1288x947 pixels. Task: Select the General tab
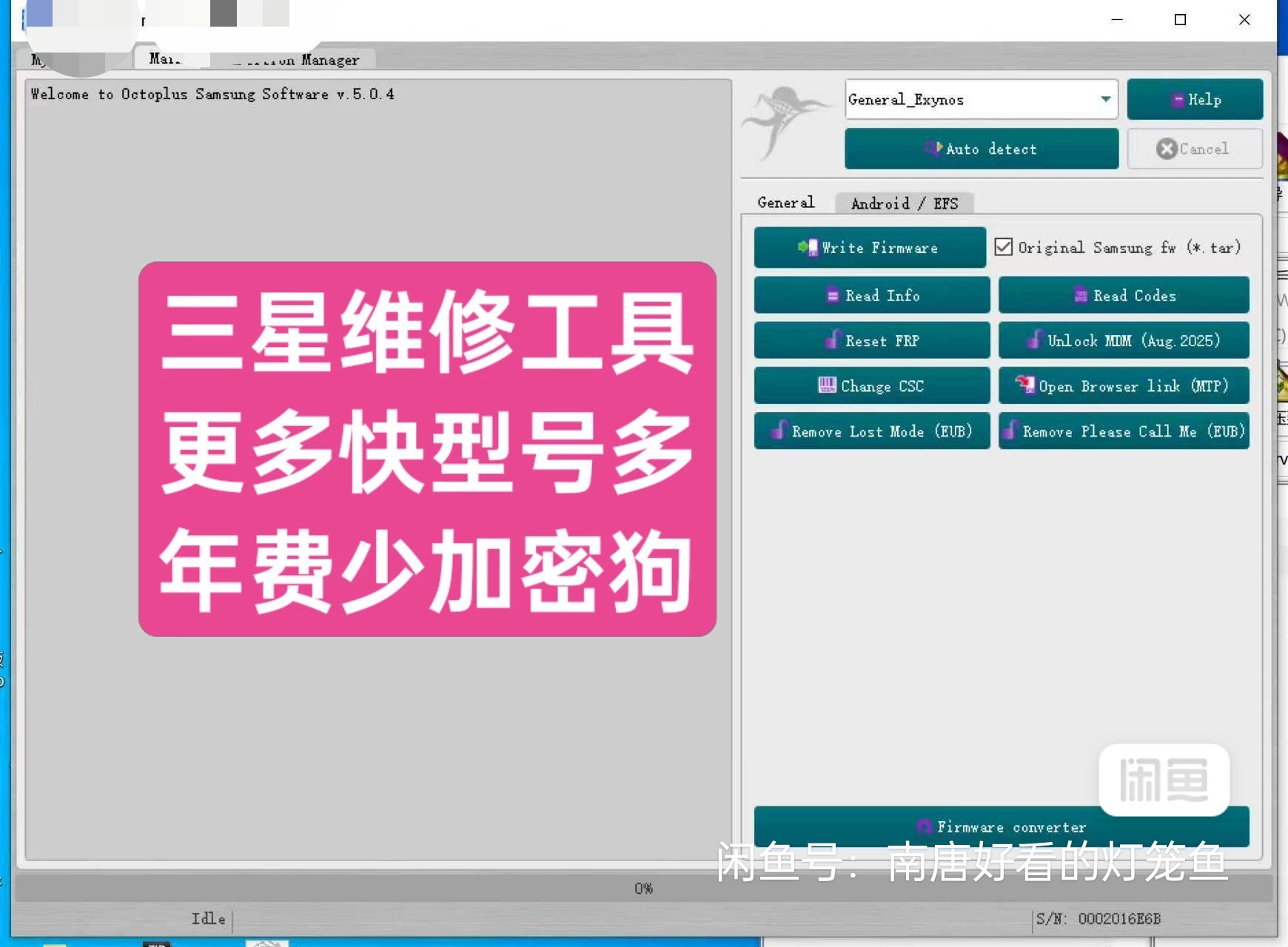click(786, 203)
